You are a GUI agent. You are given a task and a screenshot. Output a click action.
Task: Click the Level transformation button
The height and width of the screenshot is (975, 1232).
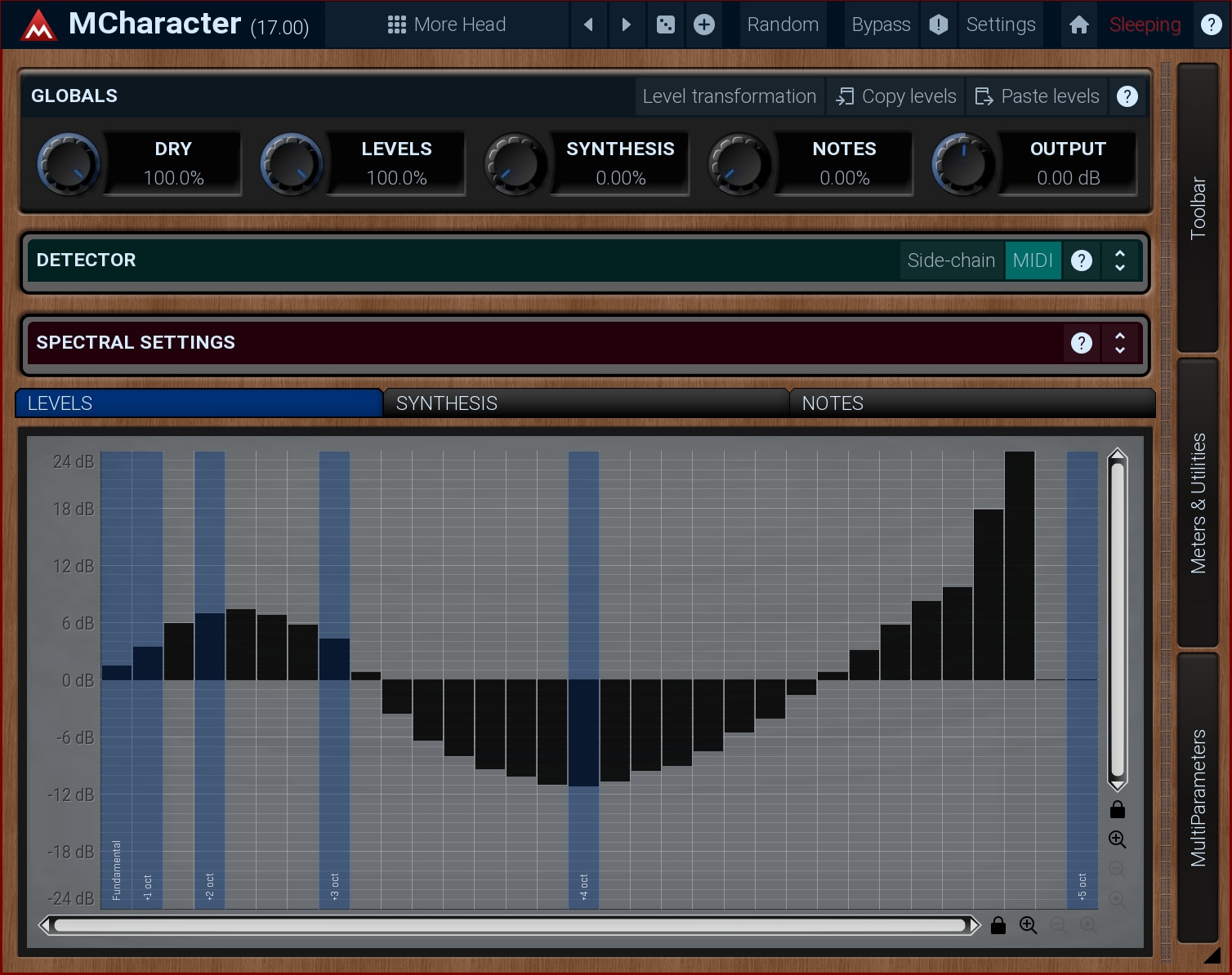coord(730,96)
